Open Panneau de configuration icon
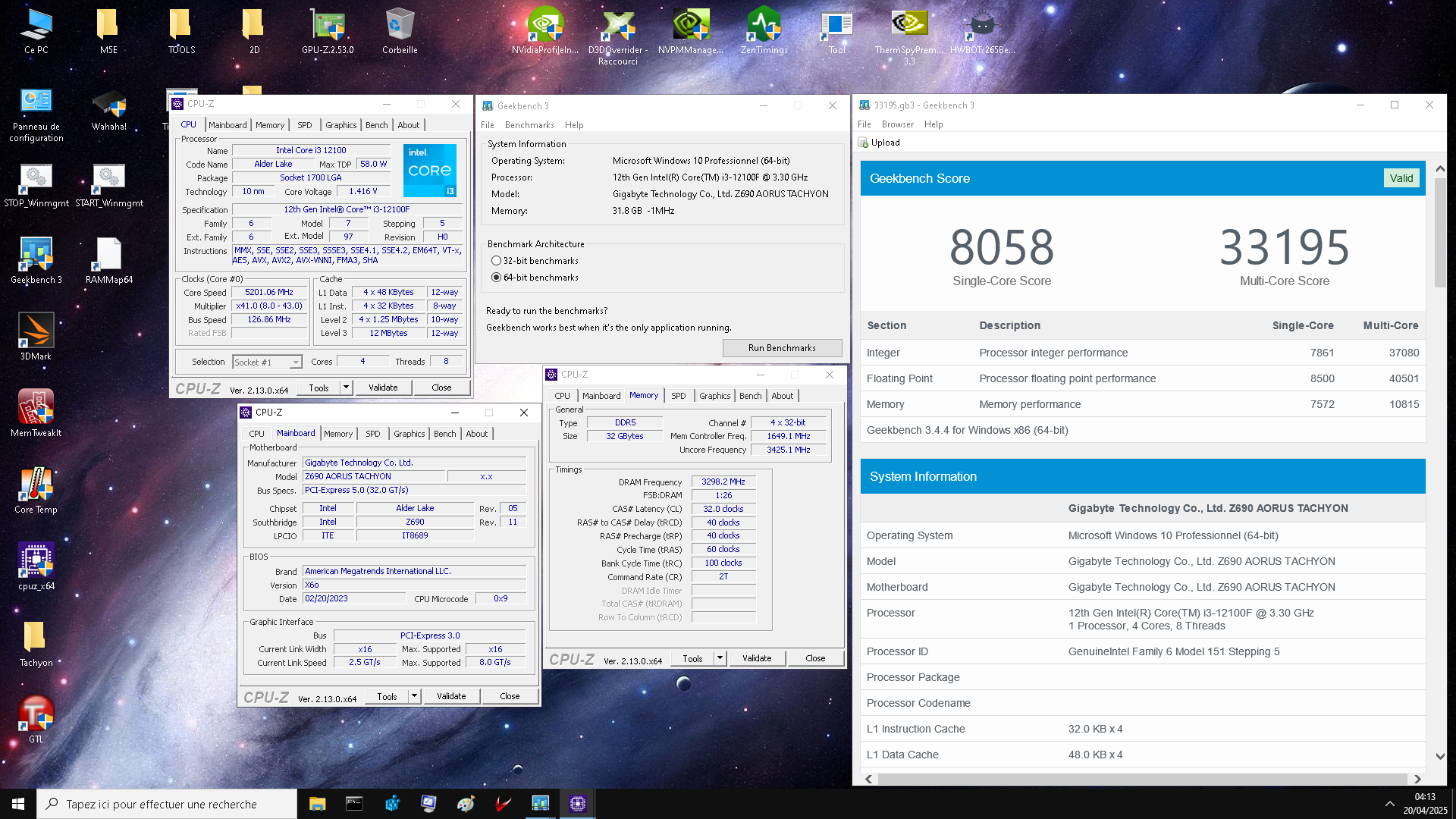Screen dimensions: 1456x819 pyautogui.click(x=36, y=115)
